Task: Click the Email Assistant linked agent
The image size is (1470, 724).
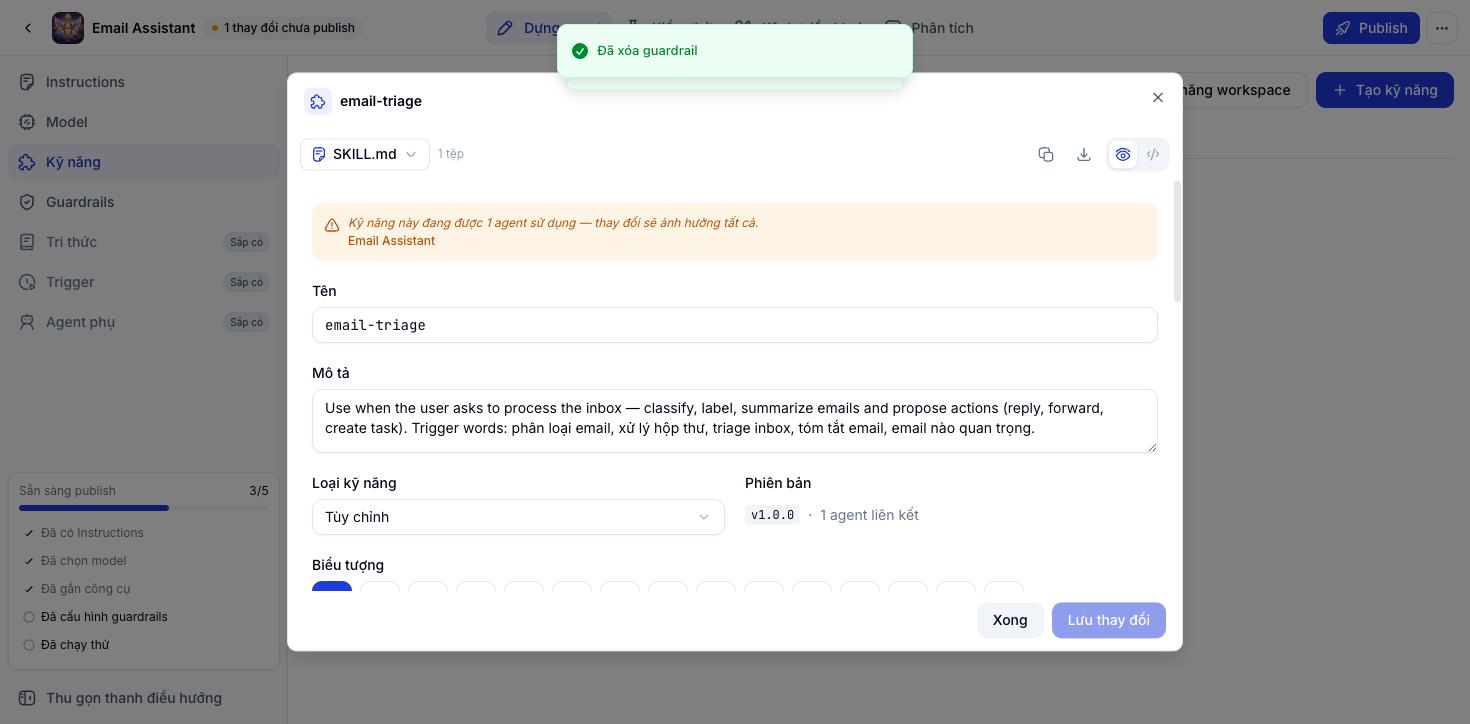Action: pyautogui.click(x=391, y=241)
